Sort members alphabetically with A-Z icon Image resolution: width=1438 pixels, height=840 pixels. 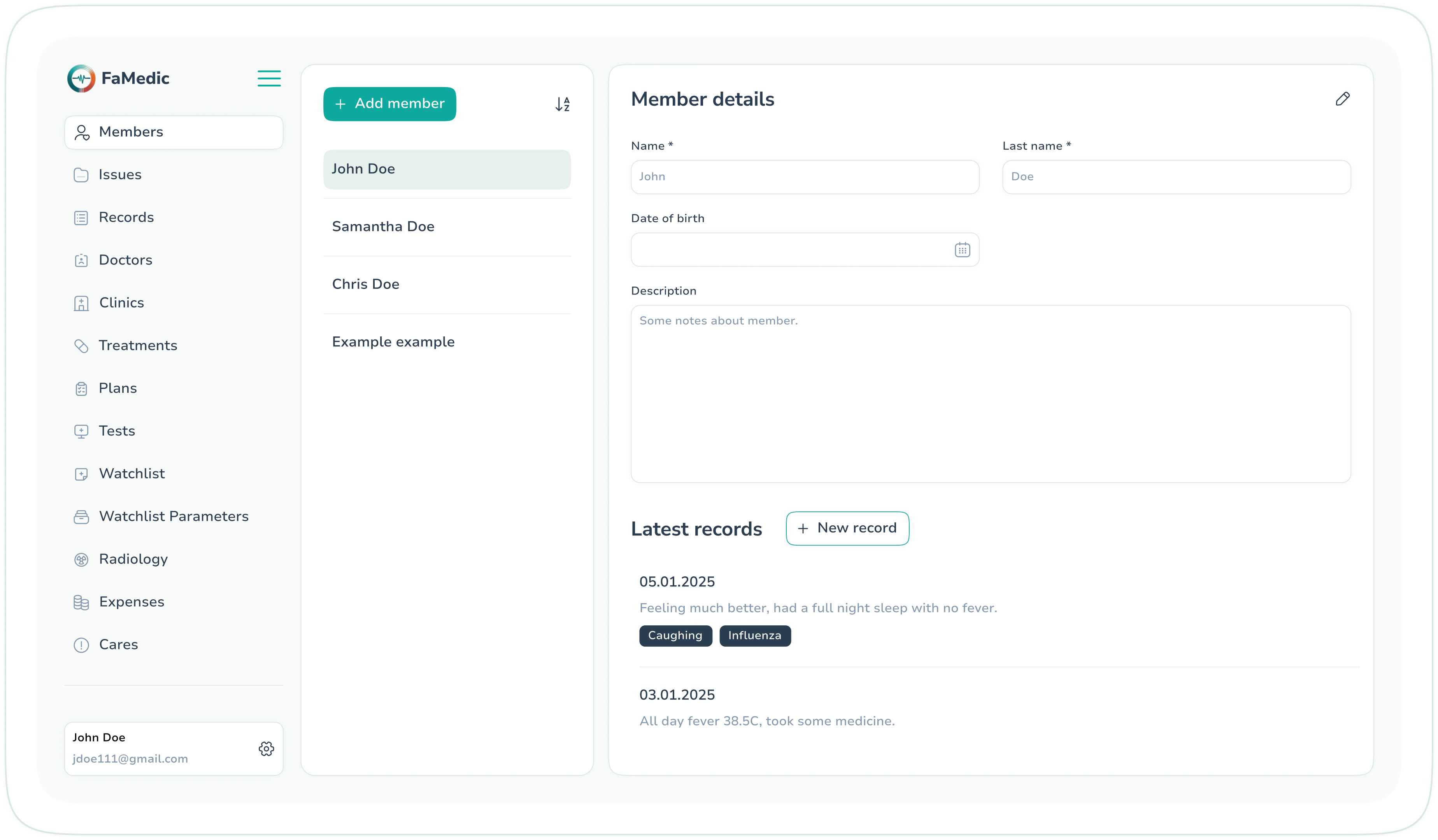(563, 104)
